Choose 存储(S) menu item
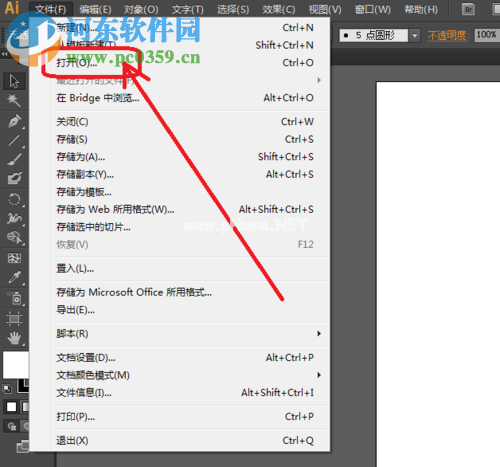Image resolution: width=500 pixels, height=467 pixels. tap(191, 139)
